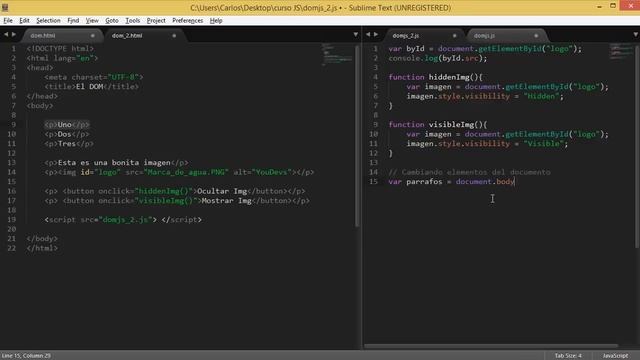Click the function hiddenImg() line
This screenshot has height=360, width=640.
pyautogui.click(x=436, y=77)
